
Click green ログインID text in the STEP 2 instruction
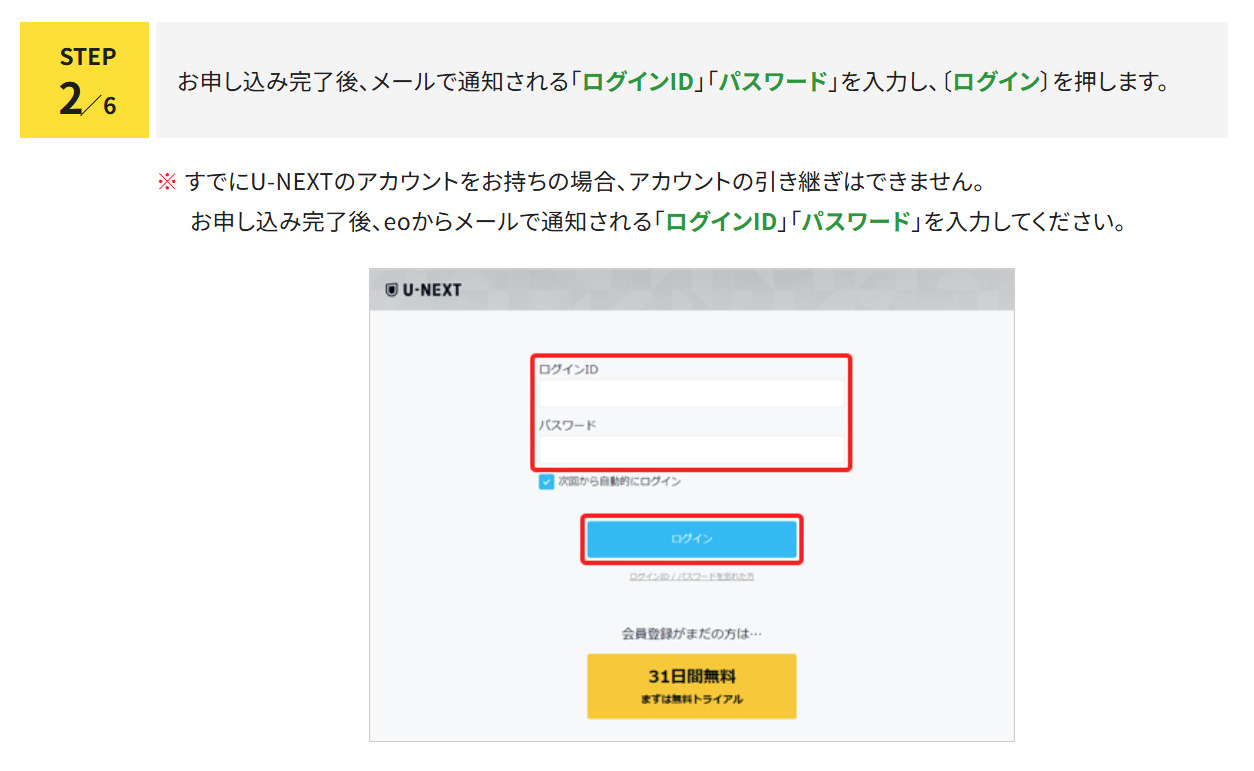click(638, 82)
